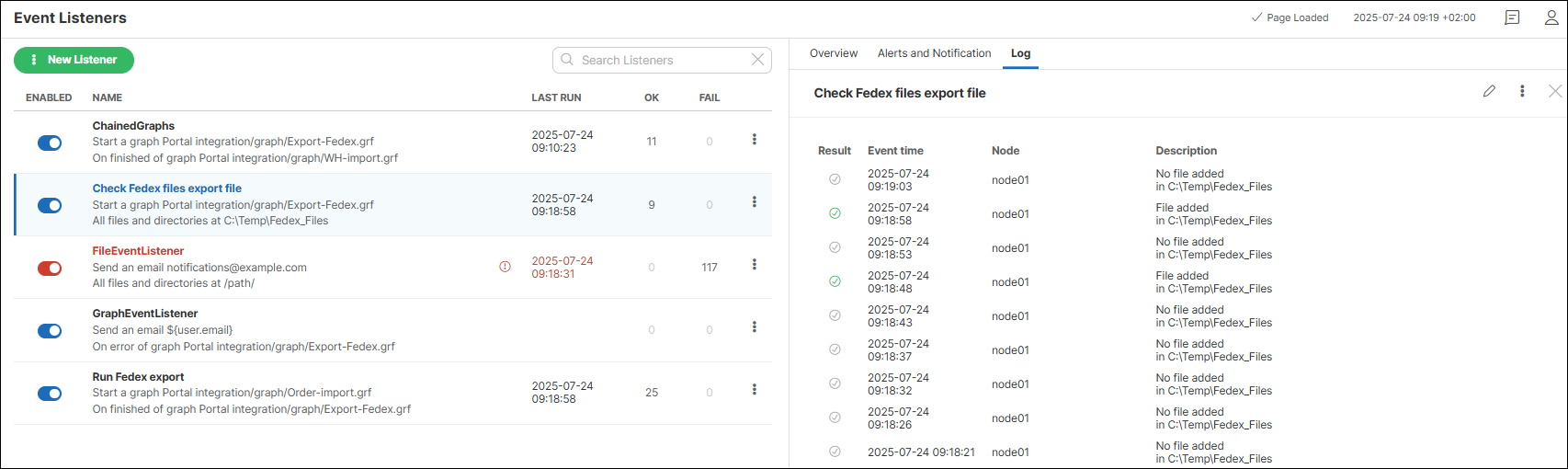The width and height of the screenshot is (1568, 469).
Task: Open the FileEventListener name link
Action: tap(138, 251)
